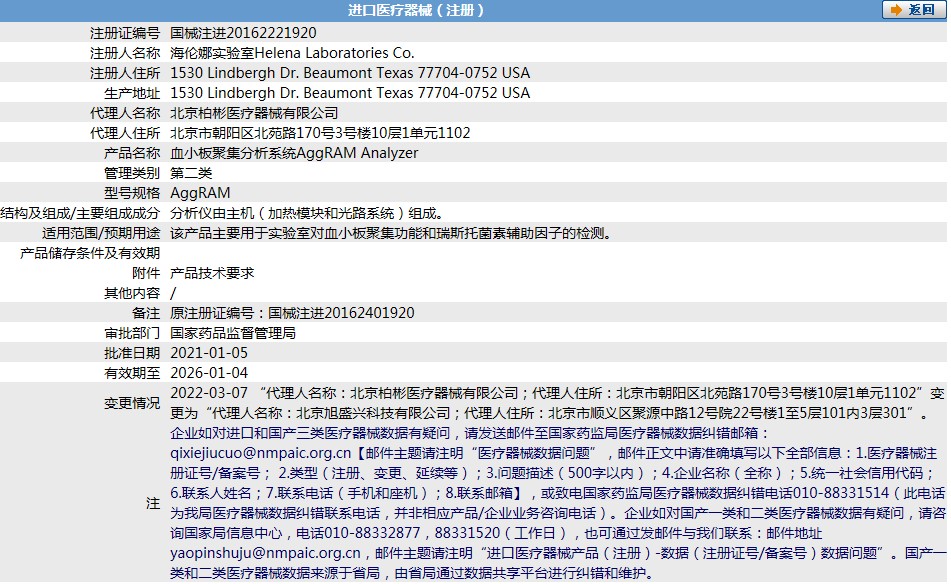Screen dimensions: 951x584
Task: Select change date 2022-03-07 in 变更情况
Action: click(x=209, y=393)
